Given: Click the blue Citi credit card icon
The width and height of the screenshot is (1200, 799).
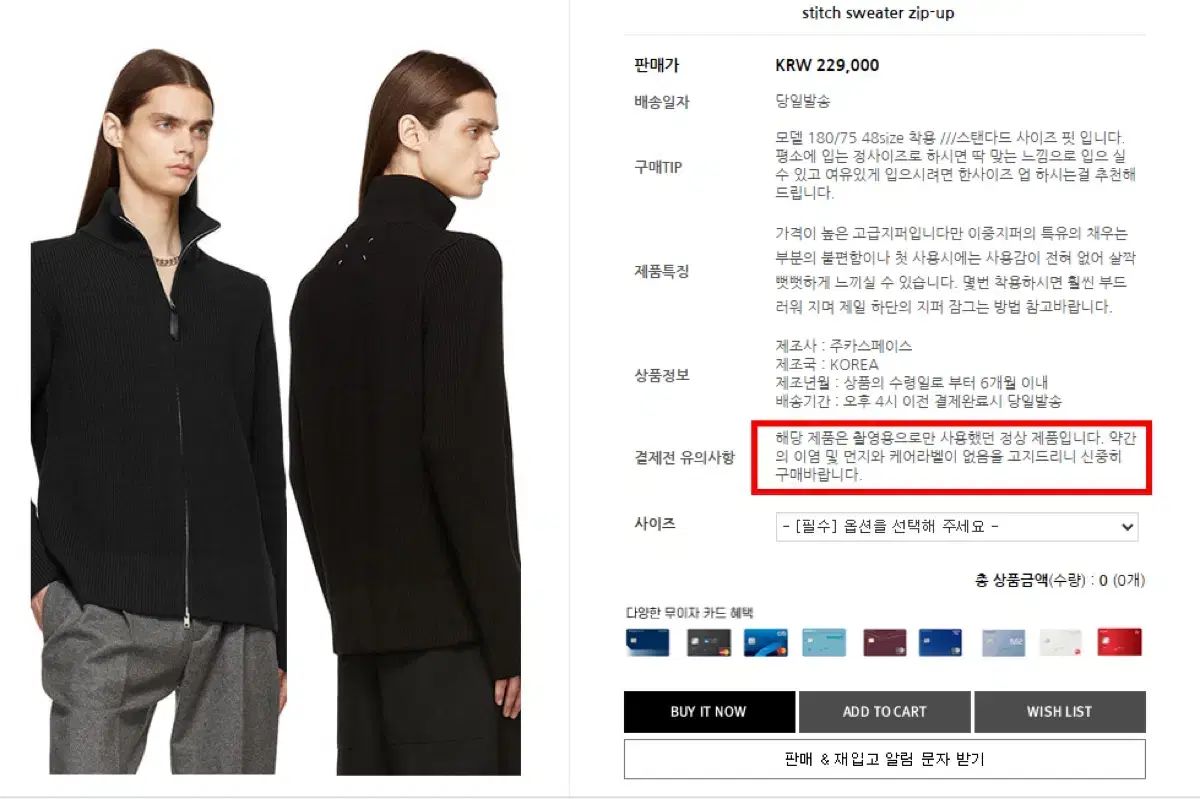Looking at the screenshot, I should coord(767,642).
